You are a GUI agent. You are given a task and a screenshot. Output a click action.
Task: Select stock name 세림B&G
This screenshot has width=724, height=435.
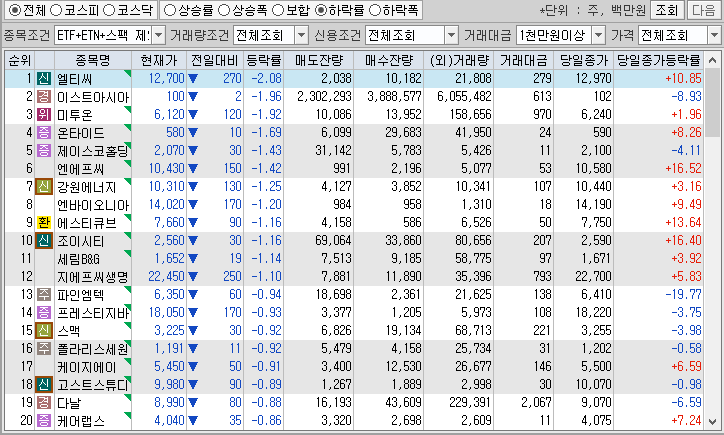pos(78,259)
